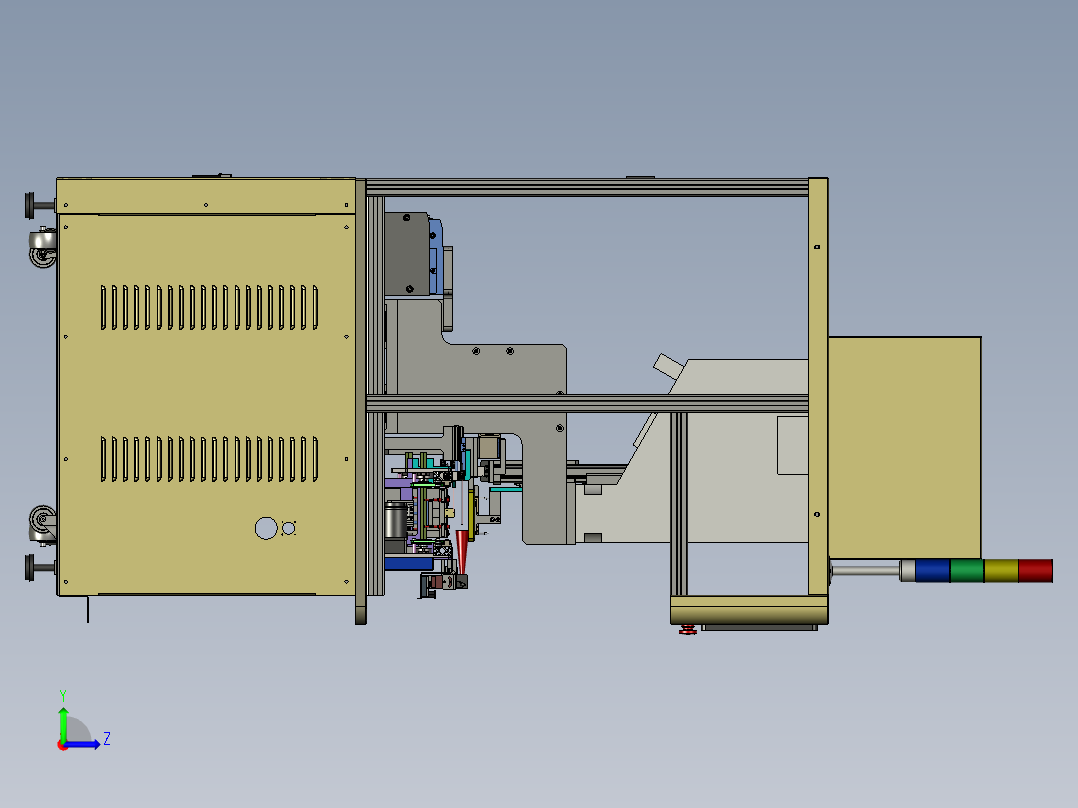The width and height of the screenshot is (1078, 808).
Task: Select the green segment of the signal tower light
Action: pyautogui.click(x=967, y=571)
